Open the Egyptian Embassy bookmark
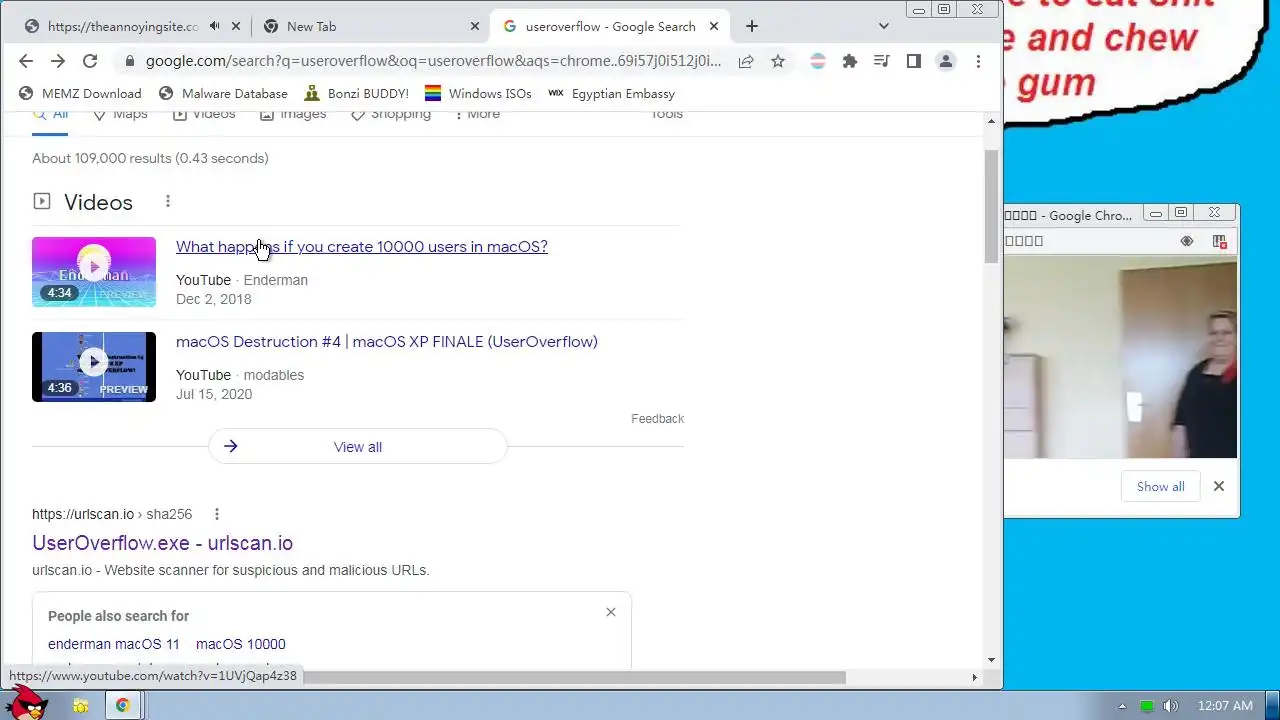This screenshot has height=720, width=1280. pyautogui.click(x=611, y=93)
